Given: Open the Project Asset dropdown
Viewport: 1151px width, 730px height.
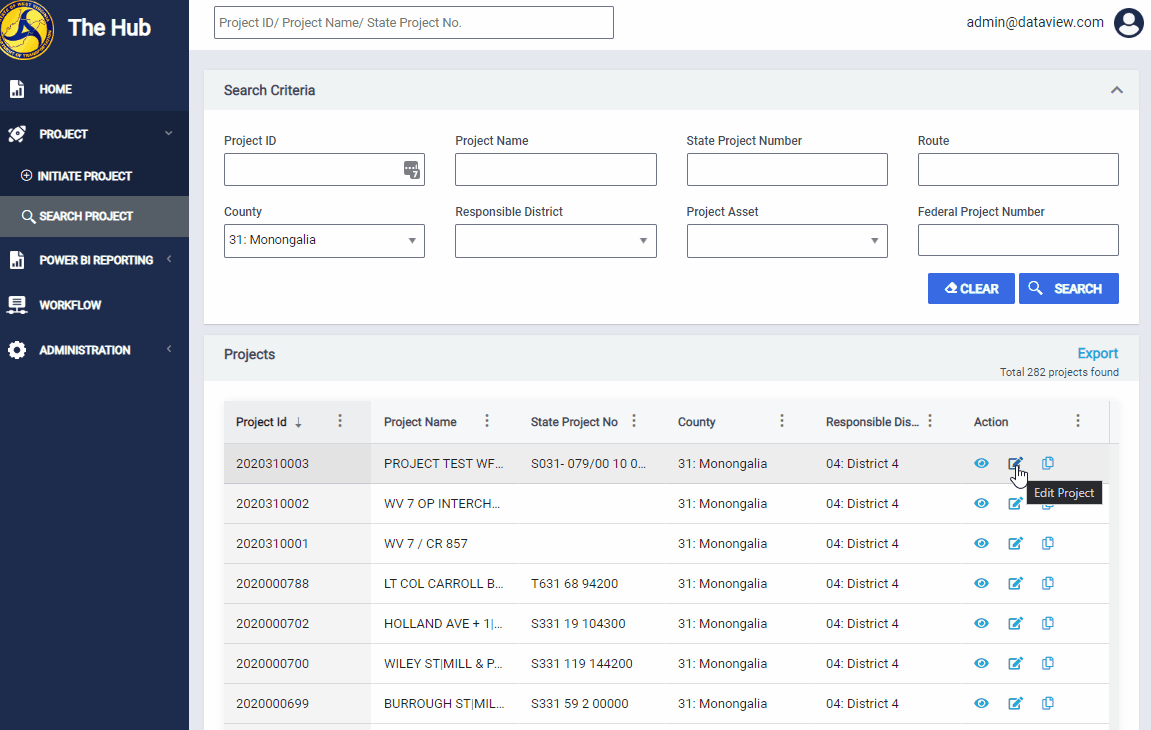Looking at the screenshot, I should (787, 241).
